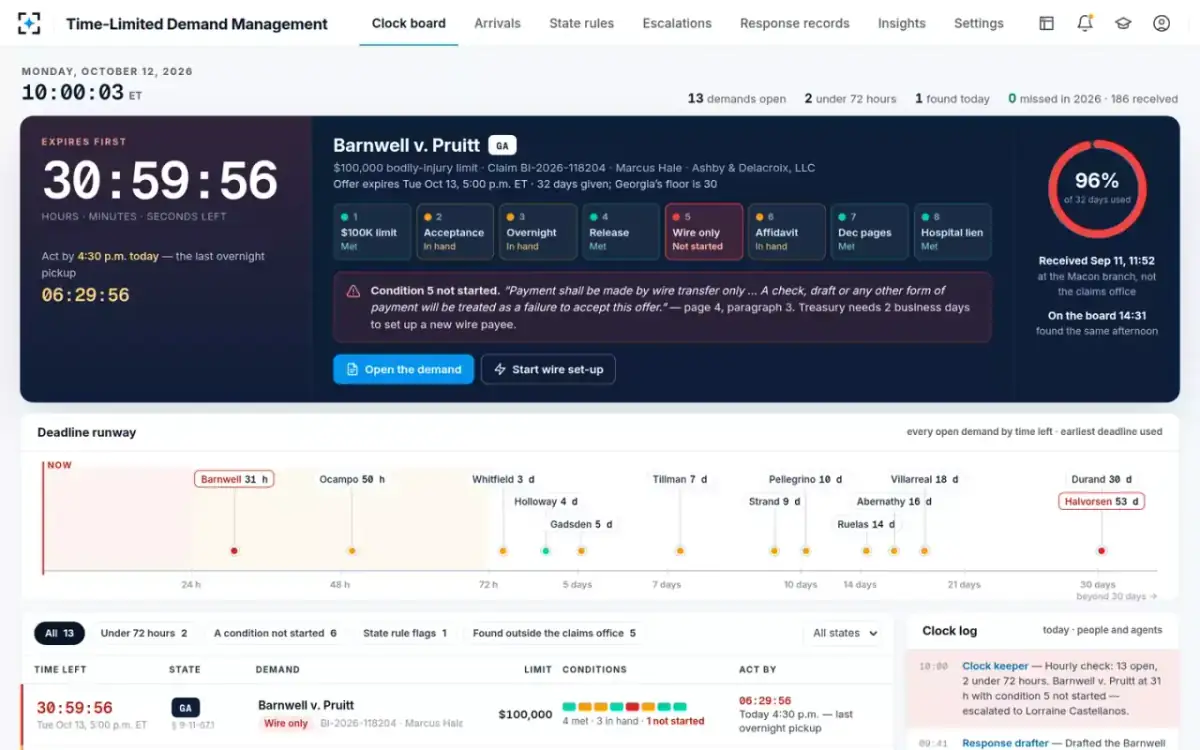This screenshot has height=750, width=1200.
Task: Click the STATE column header
Action: [185, 669]
